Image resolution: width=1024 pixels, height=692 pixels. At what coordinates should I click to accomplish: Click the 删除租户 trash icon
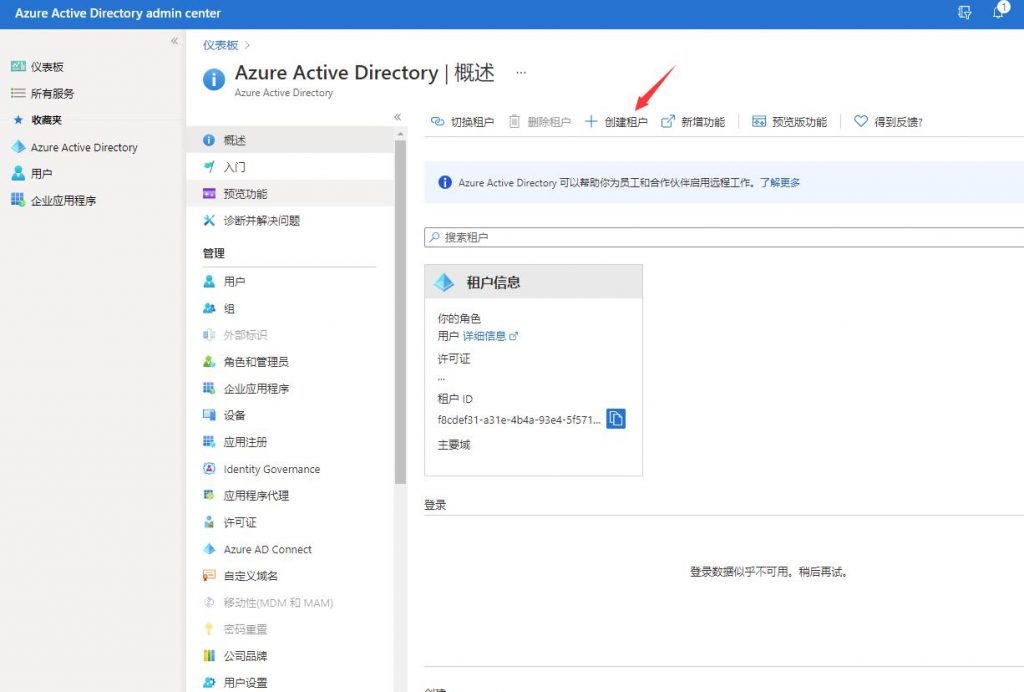tap(514, 121)
